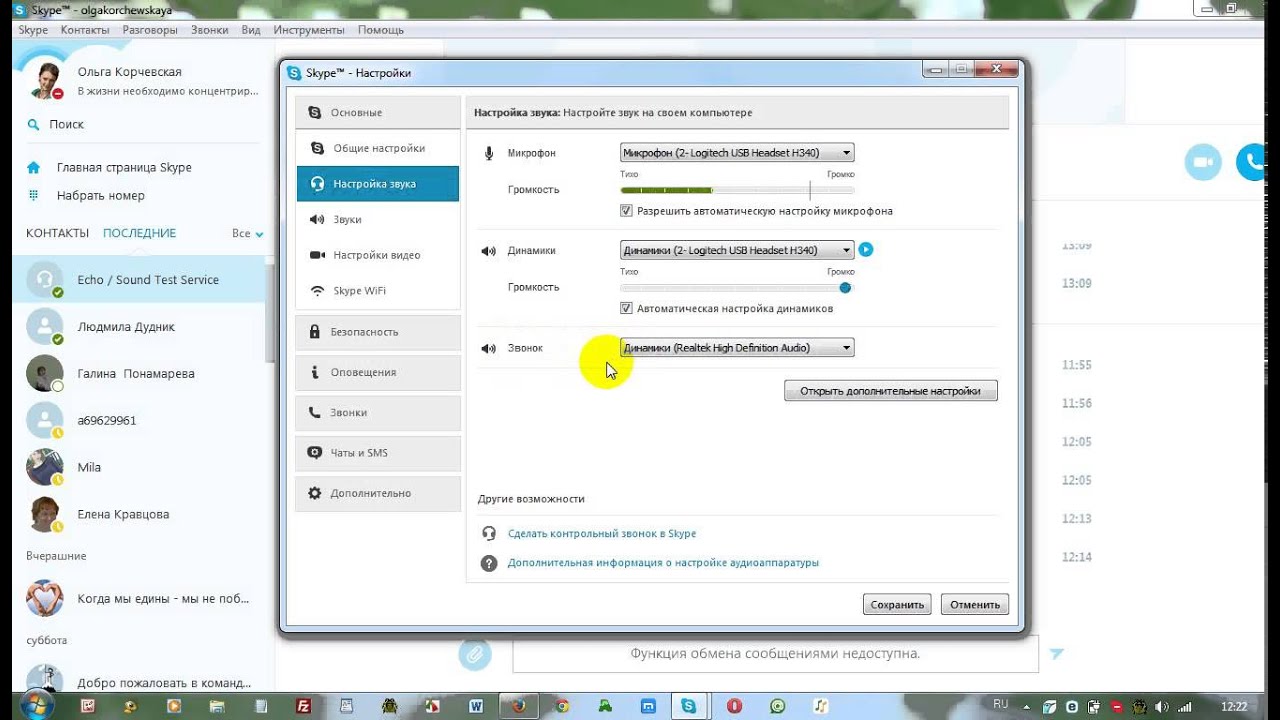Click the headset icon by Сделать контрольный звонок
The height and width of the screenshot is (720, 1280).
[x=489, y=534]
